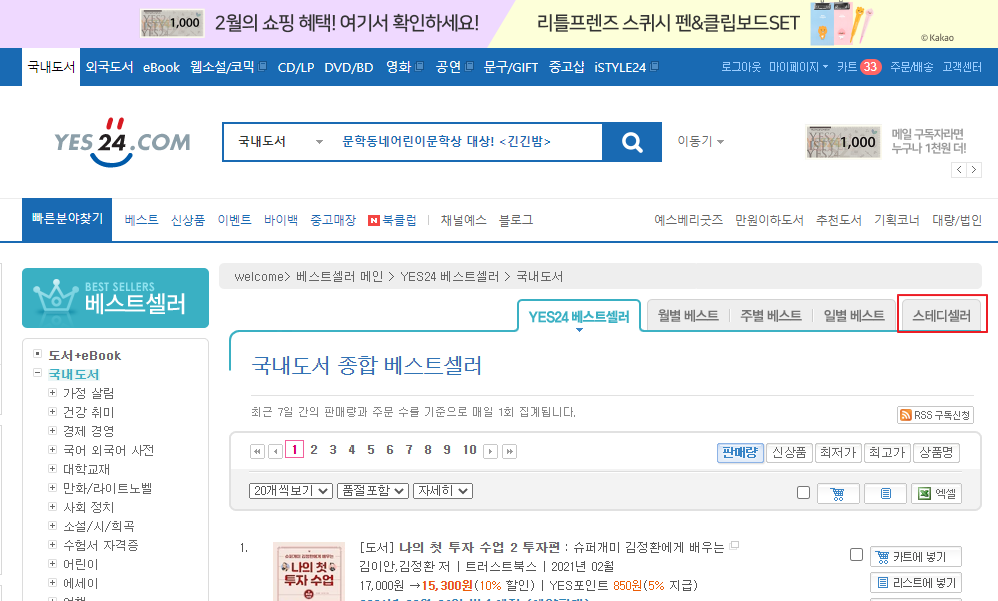Expand the 경제 경영 category
998x601 pixels.
click(x=52, y=431)
